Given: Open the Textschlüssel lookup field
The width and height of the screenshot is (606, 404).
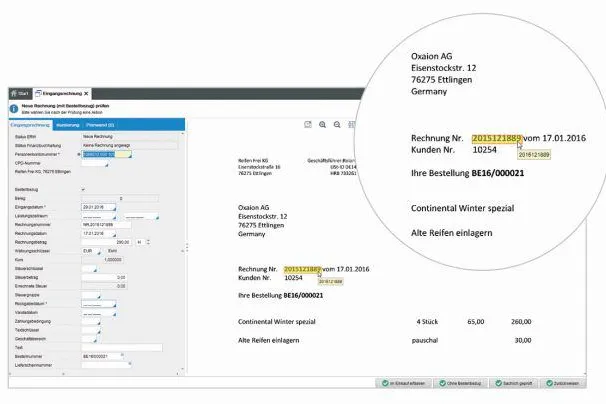Looking at the screenshot, I should [x=91, y=330].
